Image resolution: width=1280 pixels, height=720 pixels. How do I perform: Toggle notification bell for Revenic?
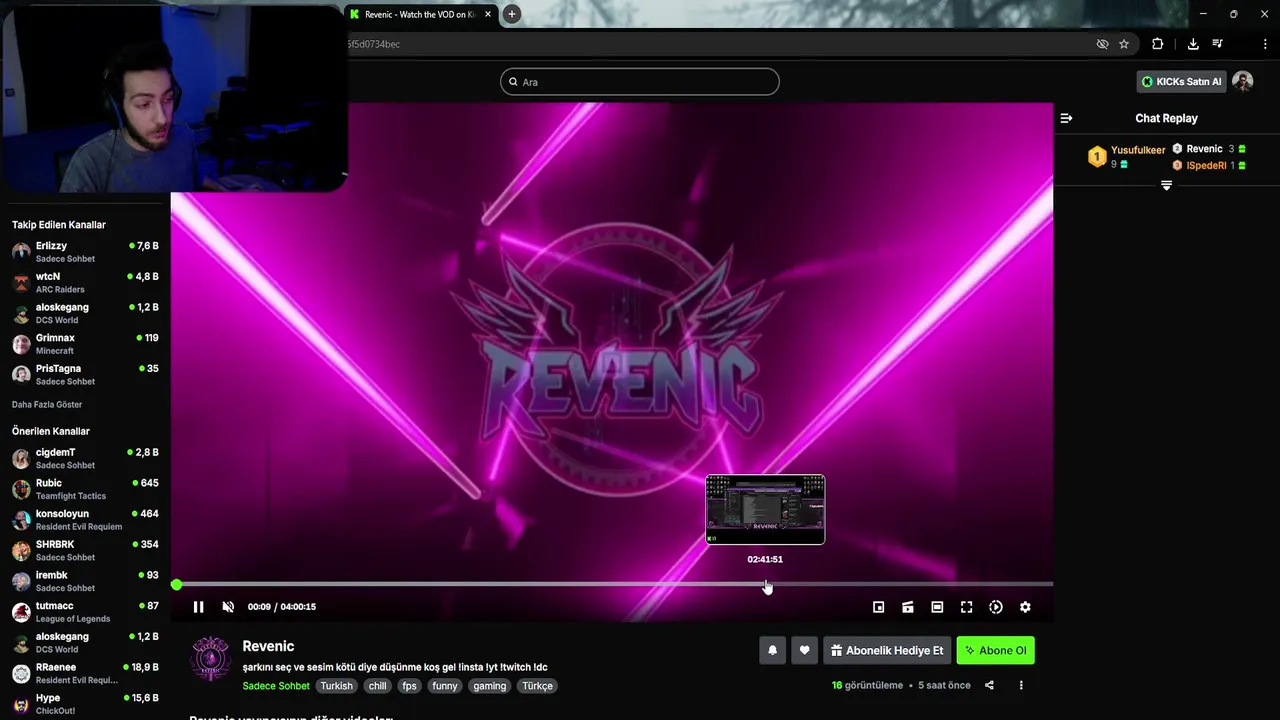[x=772, y=650]
